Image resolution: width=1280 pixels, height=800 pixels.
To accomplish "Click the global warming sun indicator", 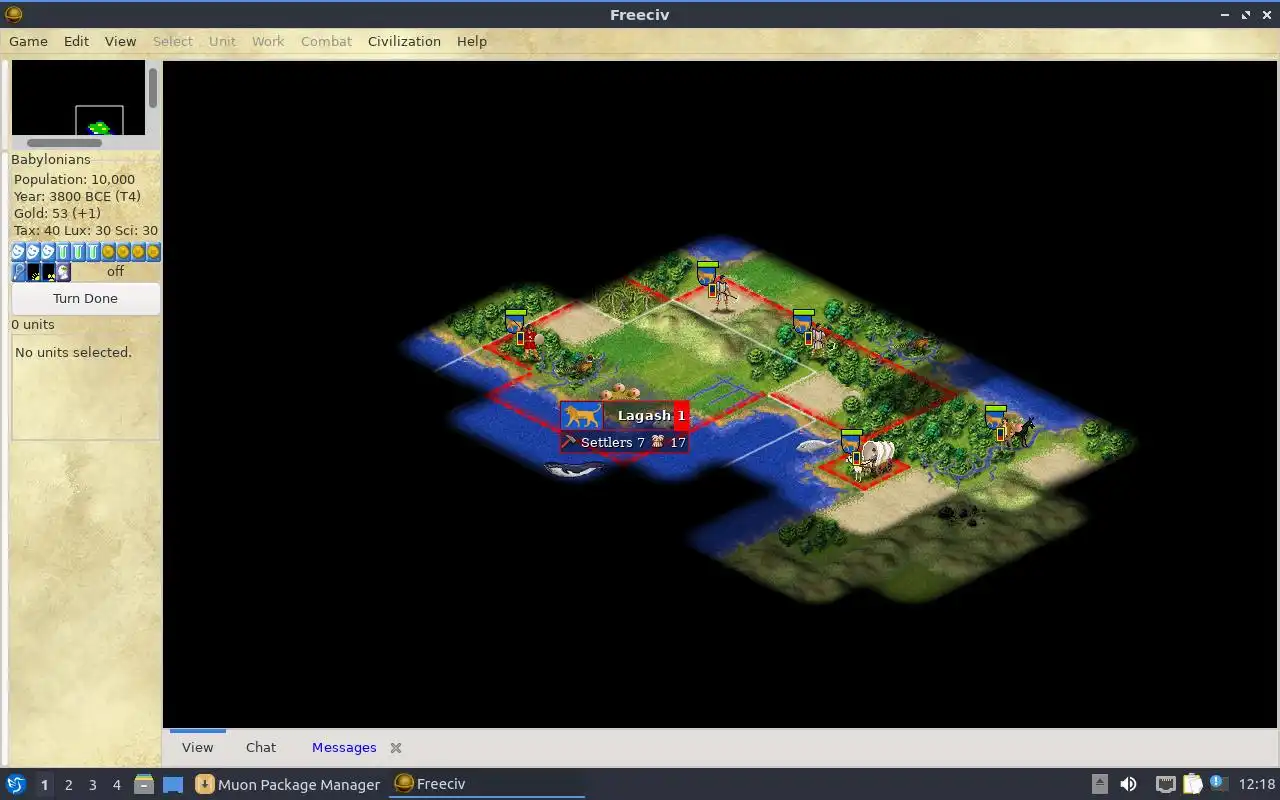I will click(34, 271).
